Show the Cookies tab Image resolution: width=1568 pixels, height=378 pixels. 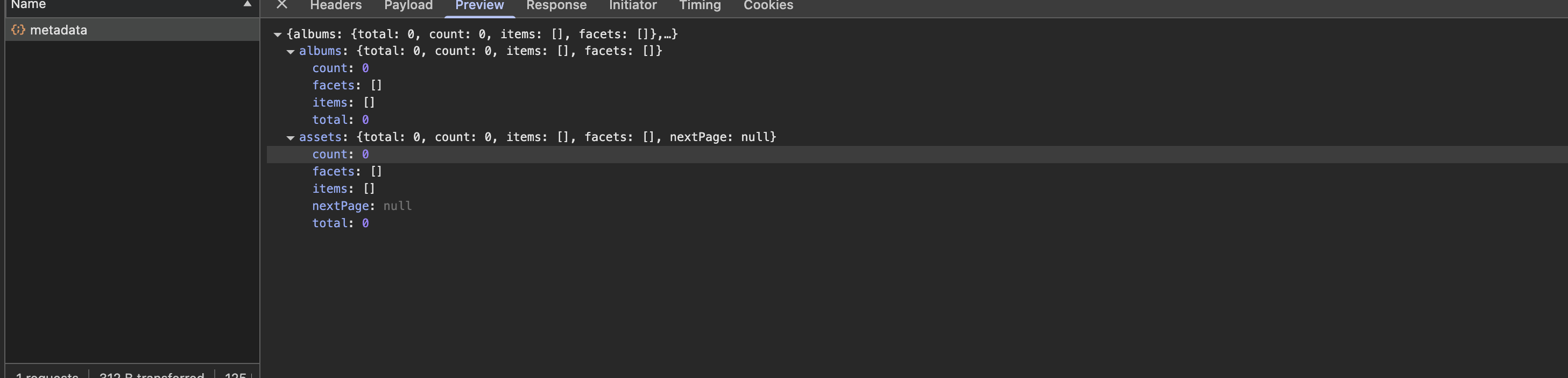click(768, 5)
